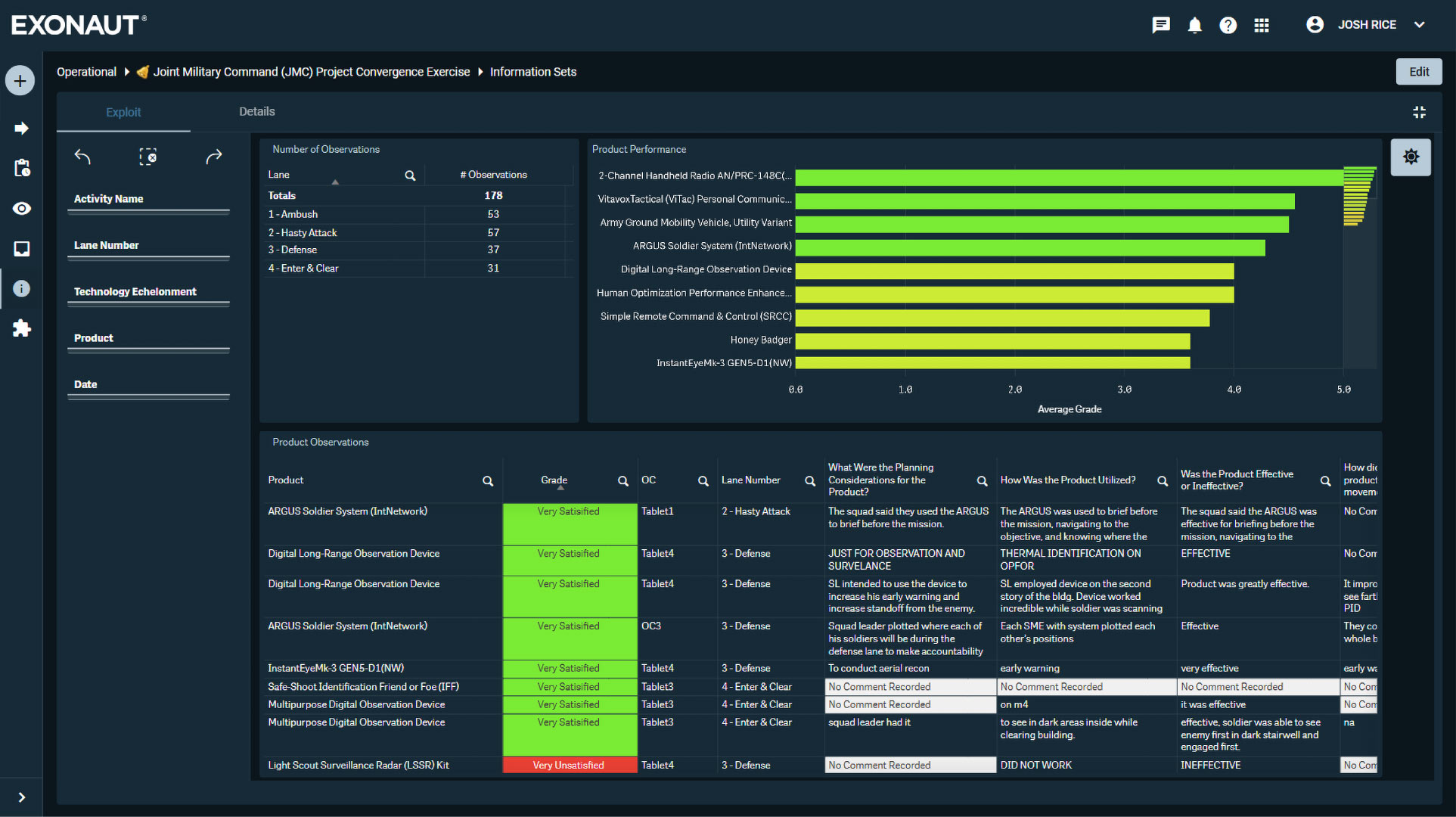The image size is (1456, 817).
Task: Click the search icon in the Lane column
Action: (x=409, y=175)
